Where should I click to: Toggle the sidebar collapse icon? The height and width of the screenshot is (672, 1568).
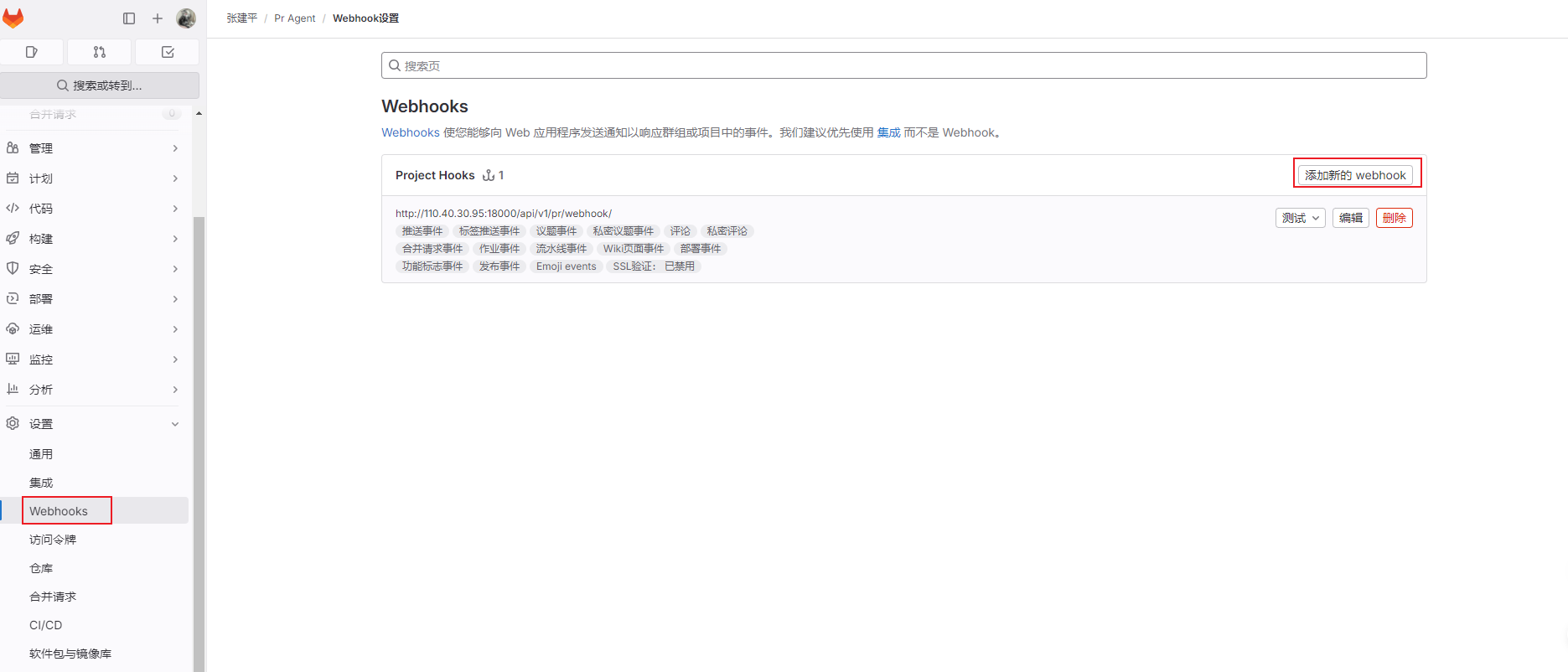tap(129, 18)
